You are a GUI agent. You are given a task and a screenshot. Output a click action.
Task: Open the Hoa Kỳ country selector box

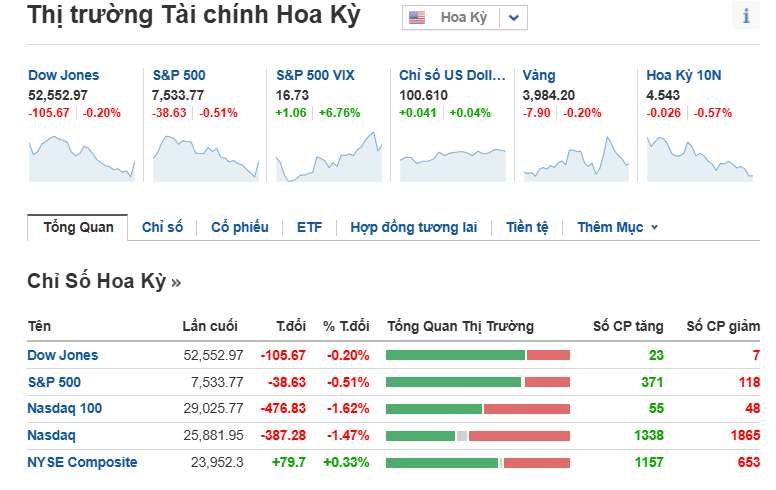465,18
